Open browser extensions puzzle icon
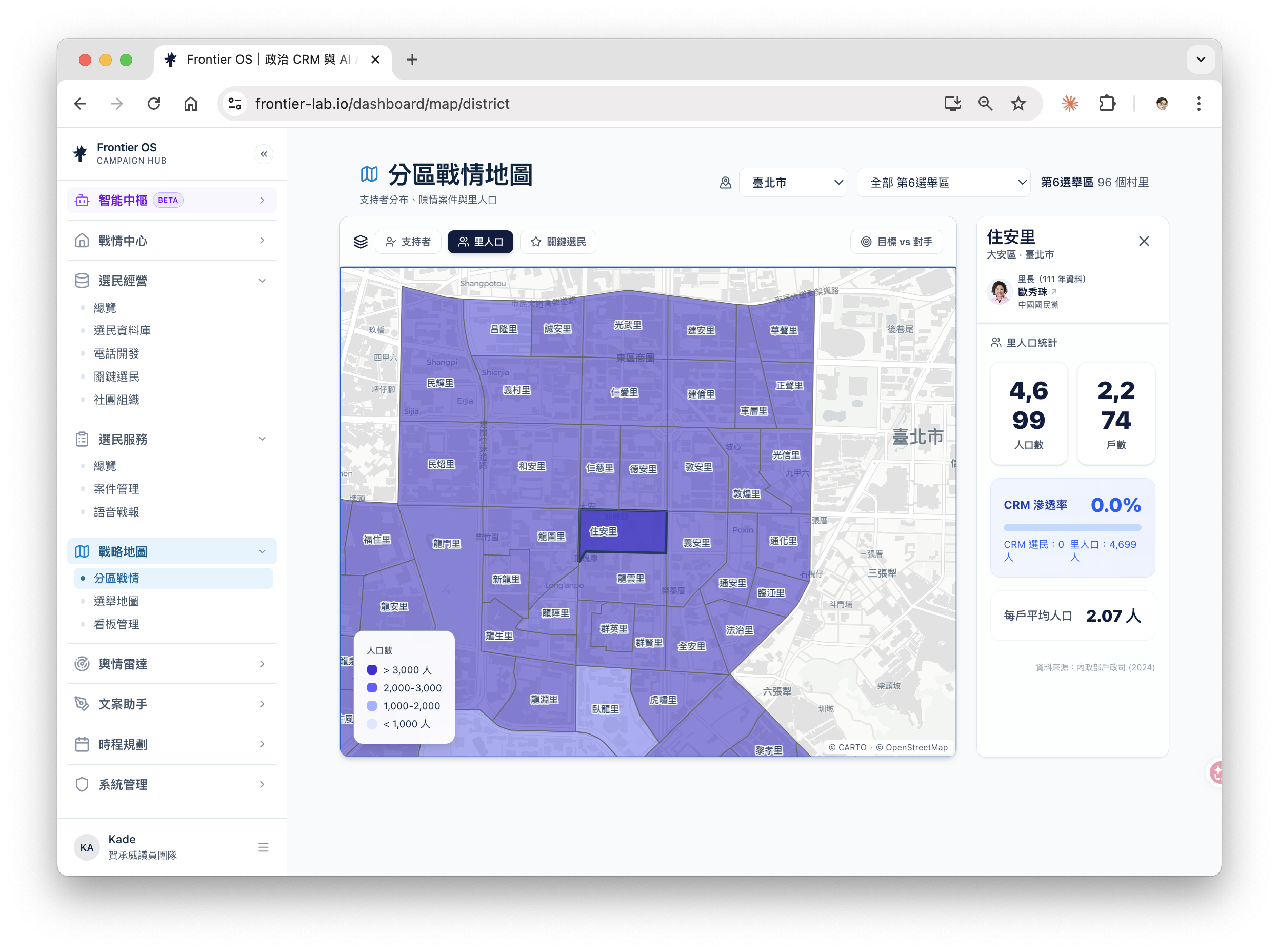Viewport: 1279px width, 952px height. point(1107,104)
